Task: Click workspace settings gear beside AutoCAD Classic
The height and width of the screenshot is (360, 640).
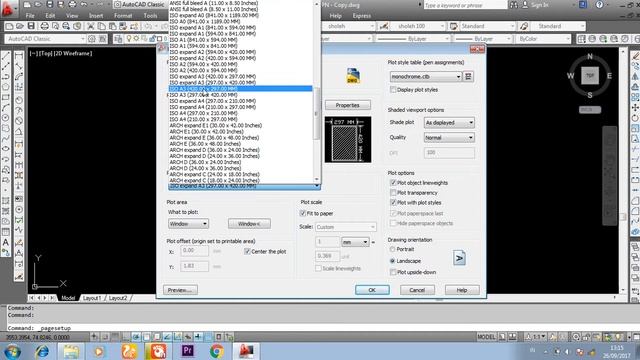Action: point(92,39)
